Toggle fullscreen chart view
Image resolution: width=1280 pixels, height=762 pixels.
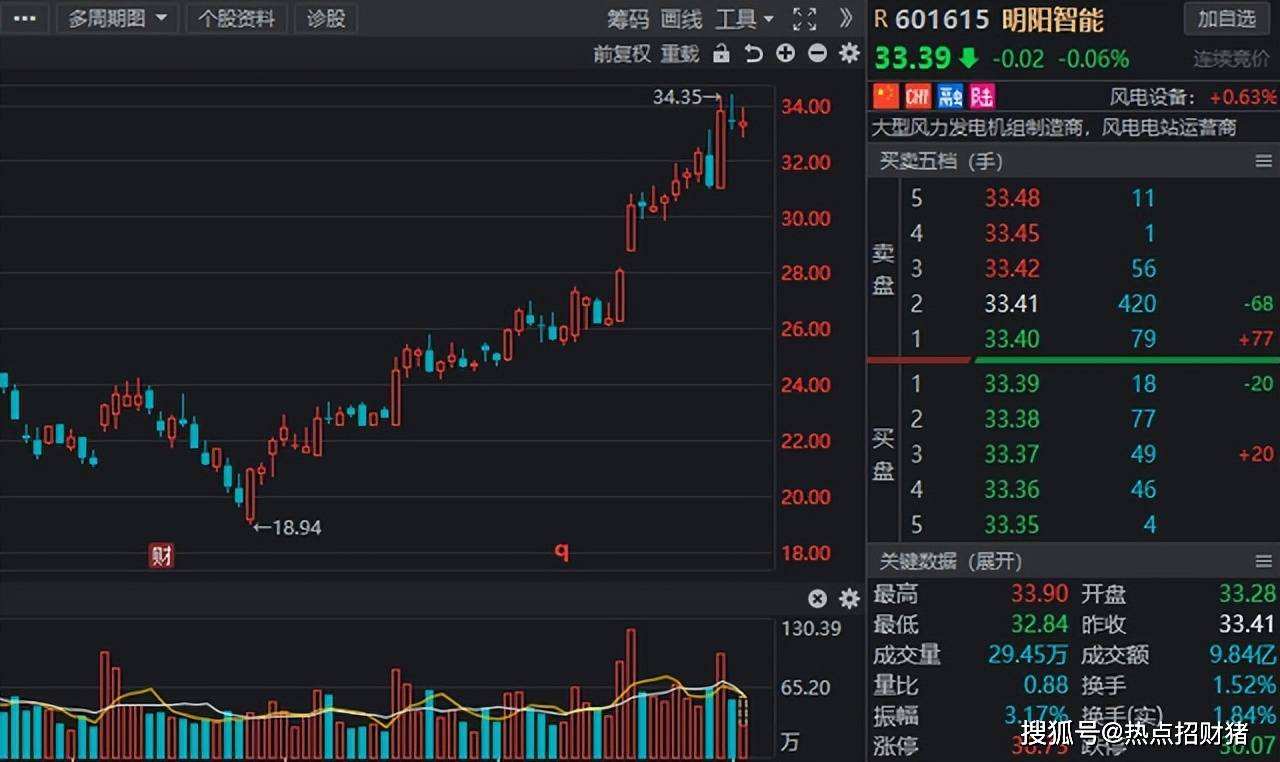pos(804,19)
